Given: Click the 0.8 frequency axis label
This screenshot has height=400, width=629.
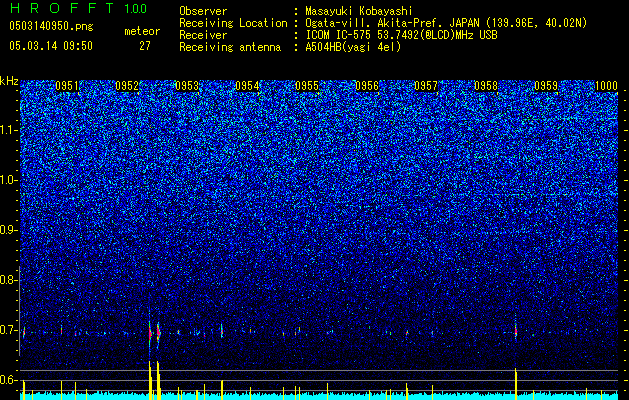Looking at the screenshot, I should 9,280.
